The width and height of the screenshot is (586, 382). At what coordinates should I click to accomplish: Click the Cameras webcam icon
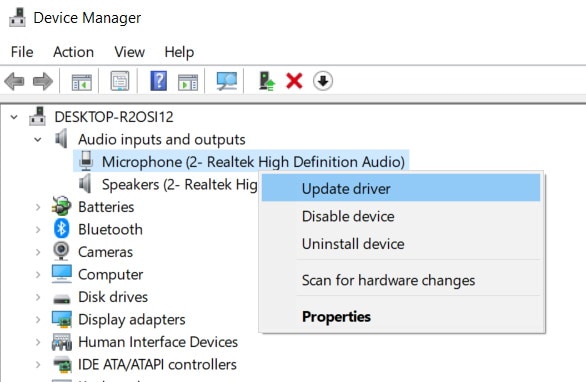point(61,251)
